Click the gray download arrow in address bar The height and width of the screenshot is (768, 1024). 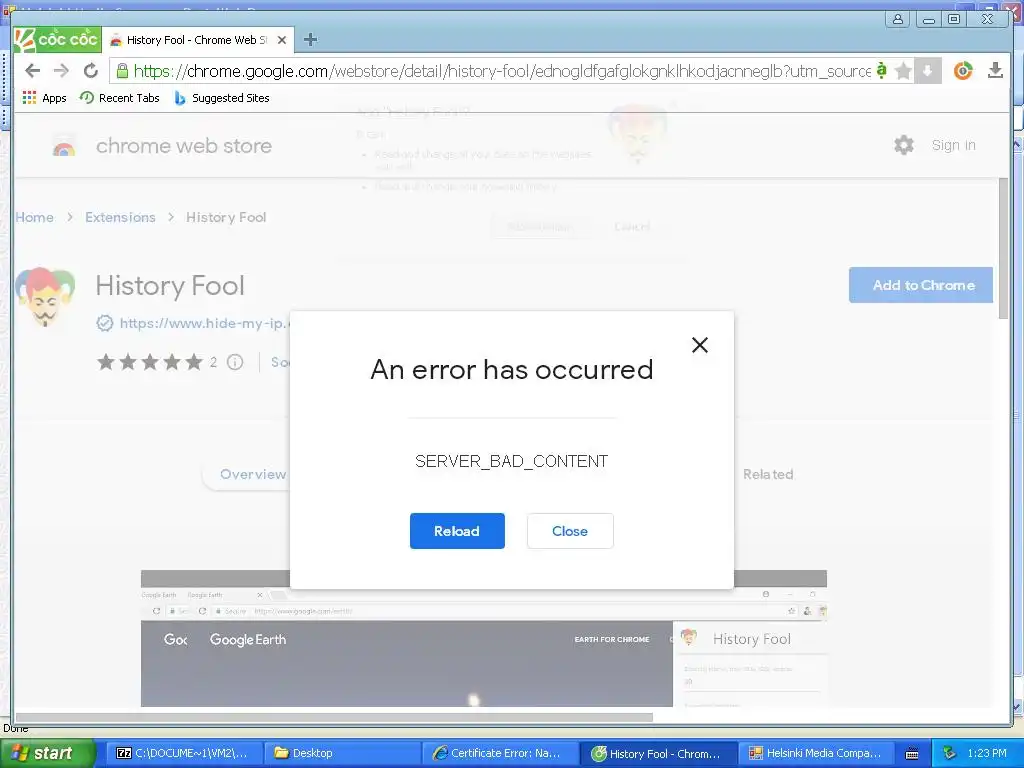click(x=927, y=71)
